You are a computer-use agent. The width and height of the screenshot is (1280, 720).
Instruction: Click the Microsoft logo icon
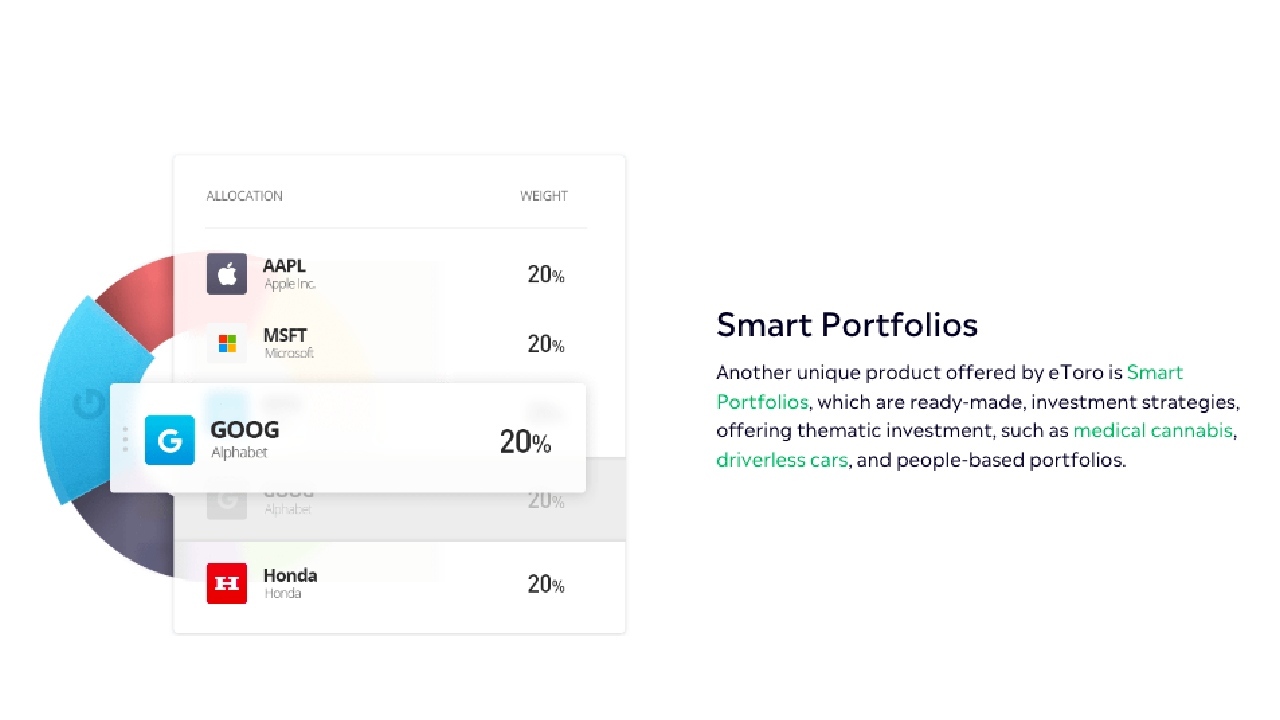(x=227, y=344)
